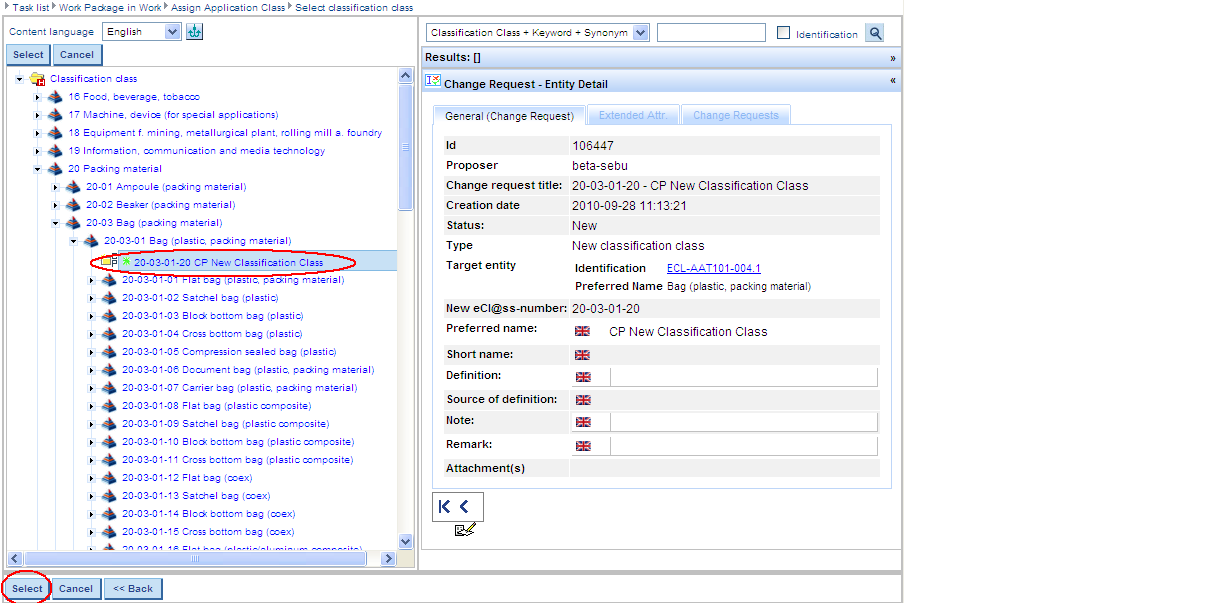Image resolution: width=1221 pixels, height=603 pixels.
Task: Click the Classification class root folder icon
Action: coord(37,79)
